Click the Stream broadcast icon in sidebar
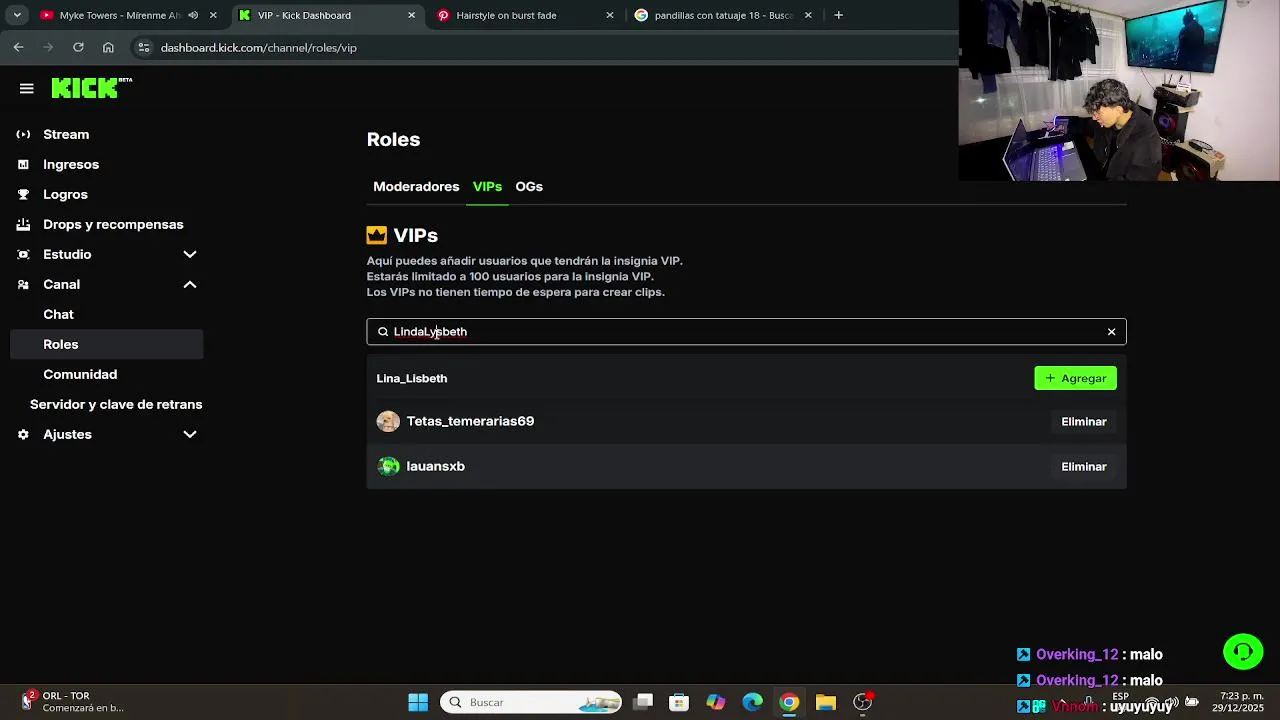Viewport: 1280px width, 720px height. tap(23, 134)
